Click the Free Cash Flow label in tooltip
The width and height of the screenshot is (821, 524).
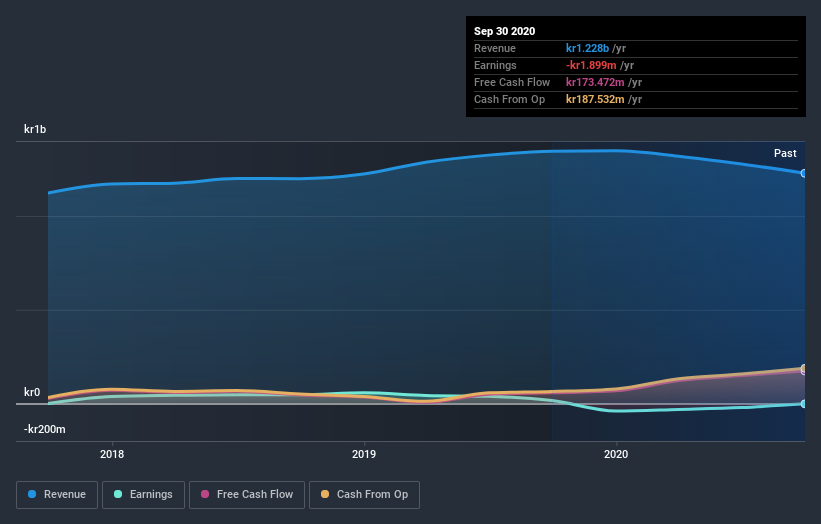pos(512,82)
